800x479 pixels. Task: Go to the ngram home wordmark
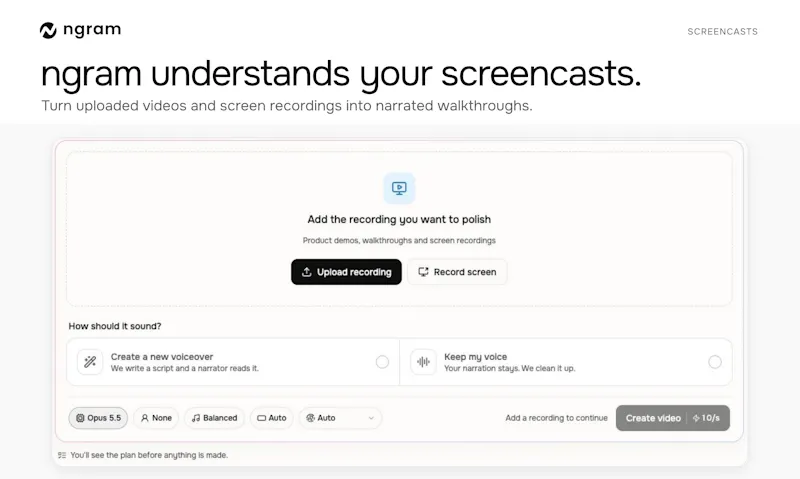(x=92, y=30)
